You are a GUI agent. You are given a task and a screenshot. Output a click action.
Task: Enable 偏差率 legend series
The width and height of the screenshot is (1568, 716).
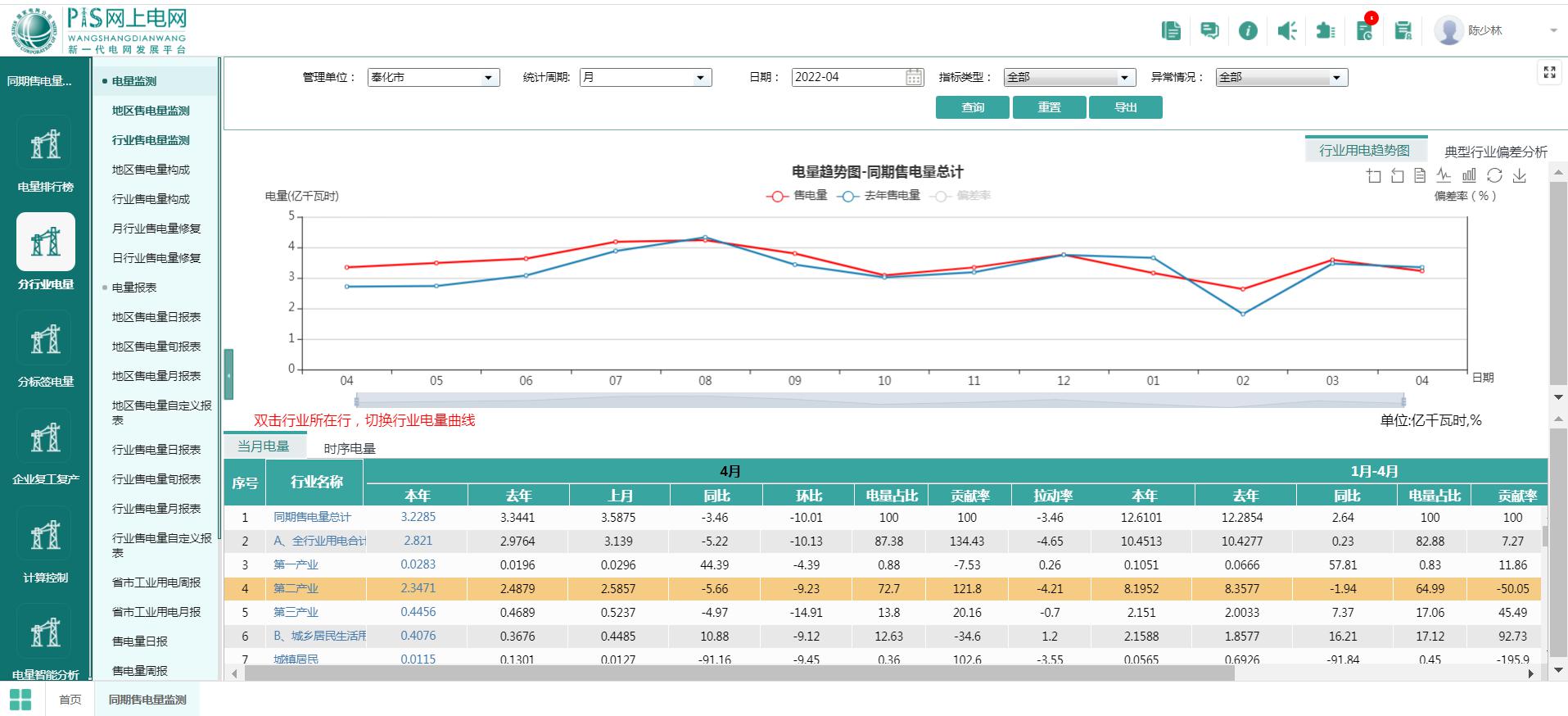point(961,196)
